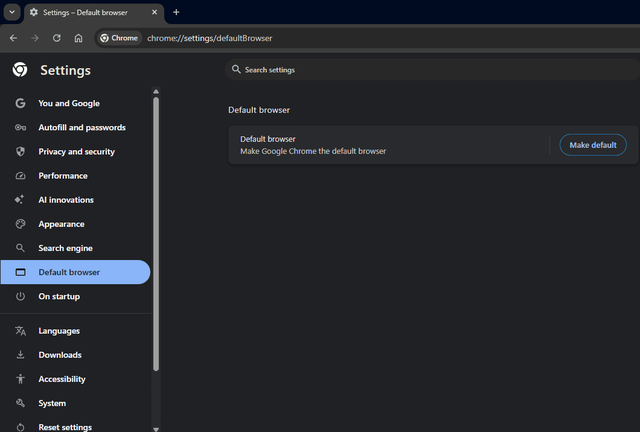The image size is (640, 432).
Task: Click the address bar URL
Action: (x=209, y=38)
